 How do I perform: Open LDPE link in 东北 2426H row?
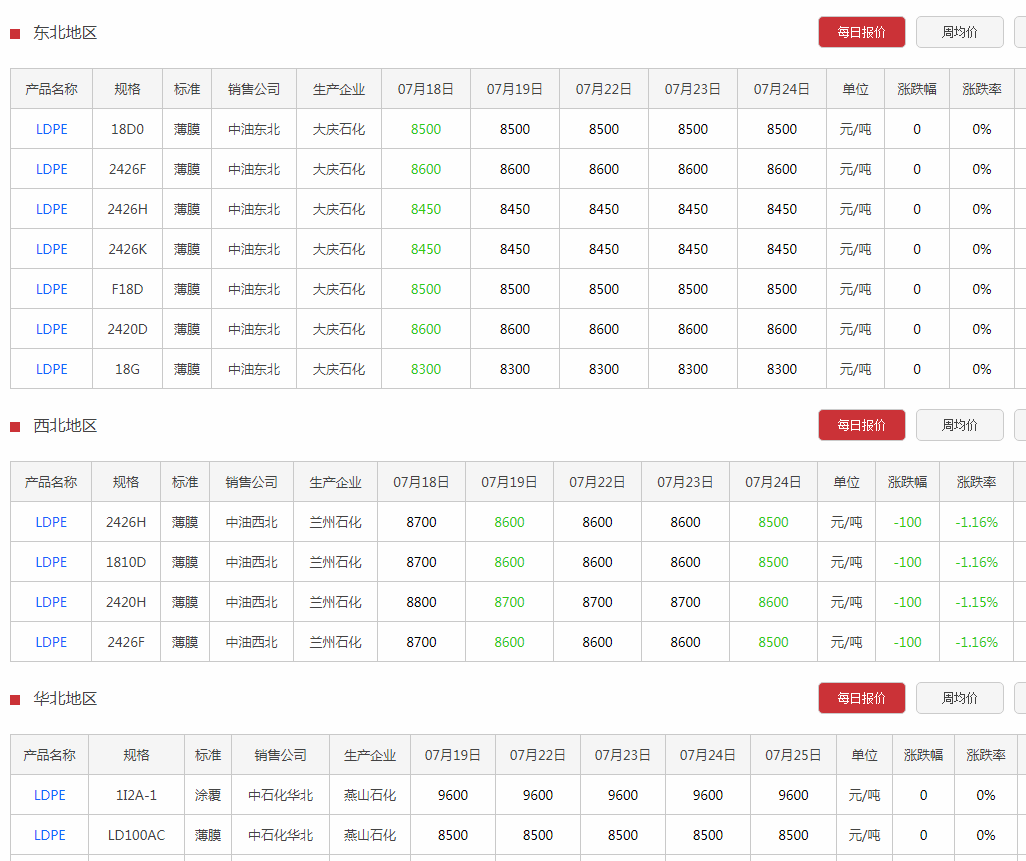pos(52,209)
